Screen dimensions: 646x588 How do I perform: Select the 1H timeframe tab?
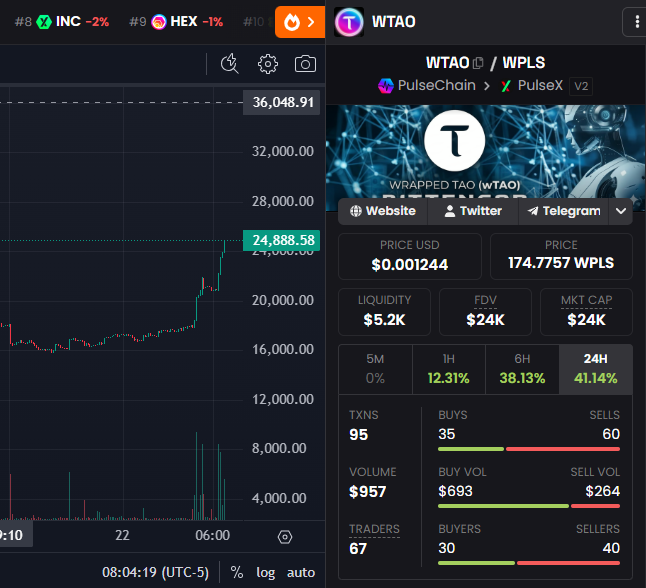point(449,369)
